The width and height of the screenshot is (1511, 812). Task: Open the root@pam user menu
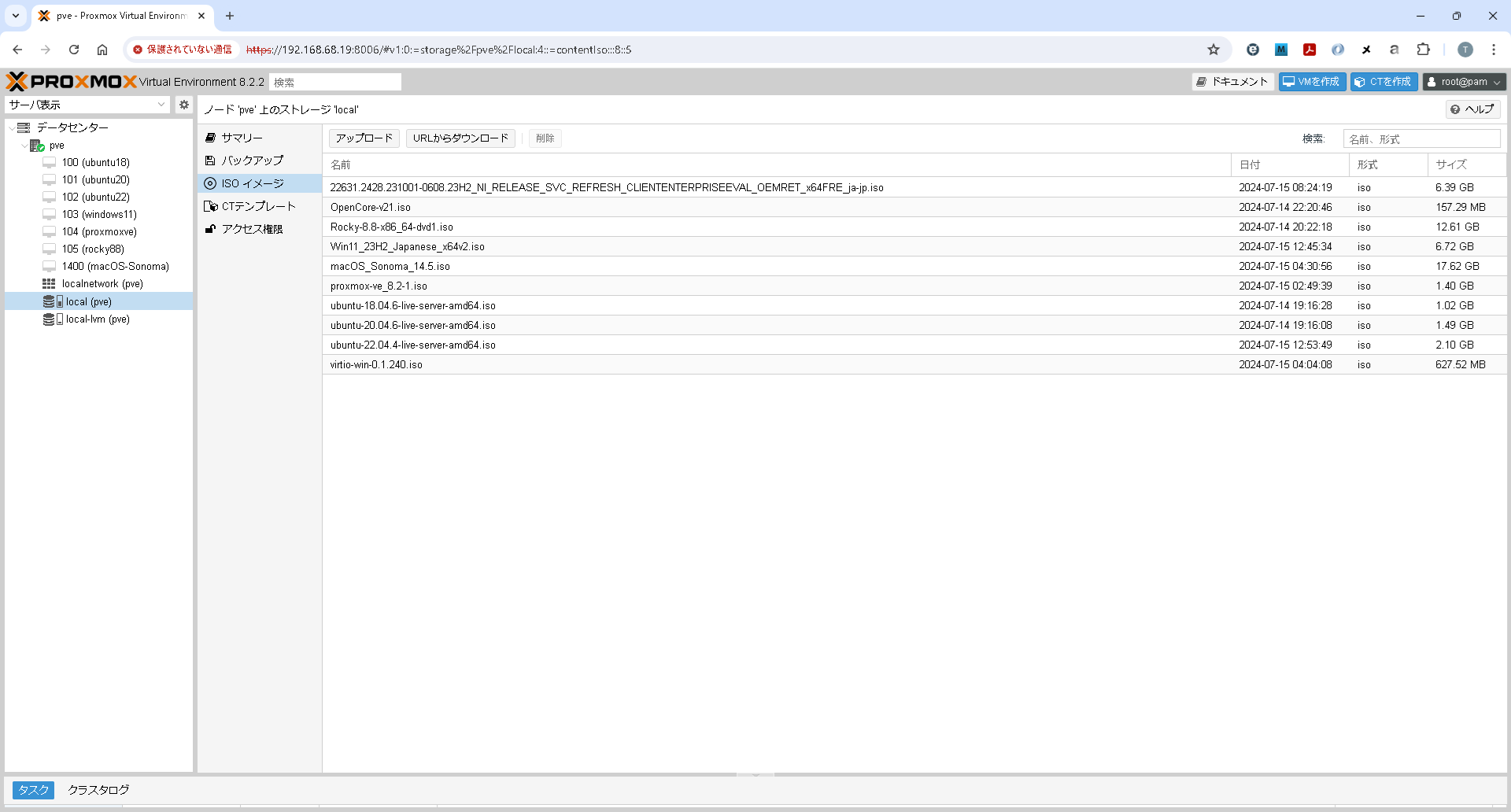tap(1464, 82)
